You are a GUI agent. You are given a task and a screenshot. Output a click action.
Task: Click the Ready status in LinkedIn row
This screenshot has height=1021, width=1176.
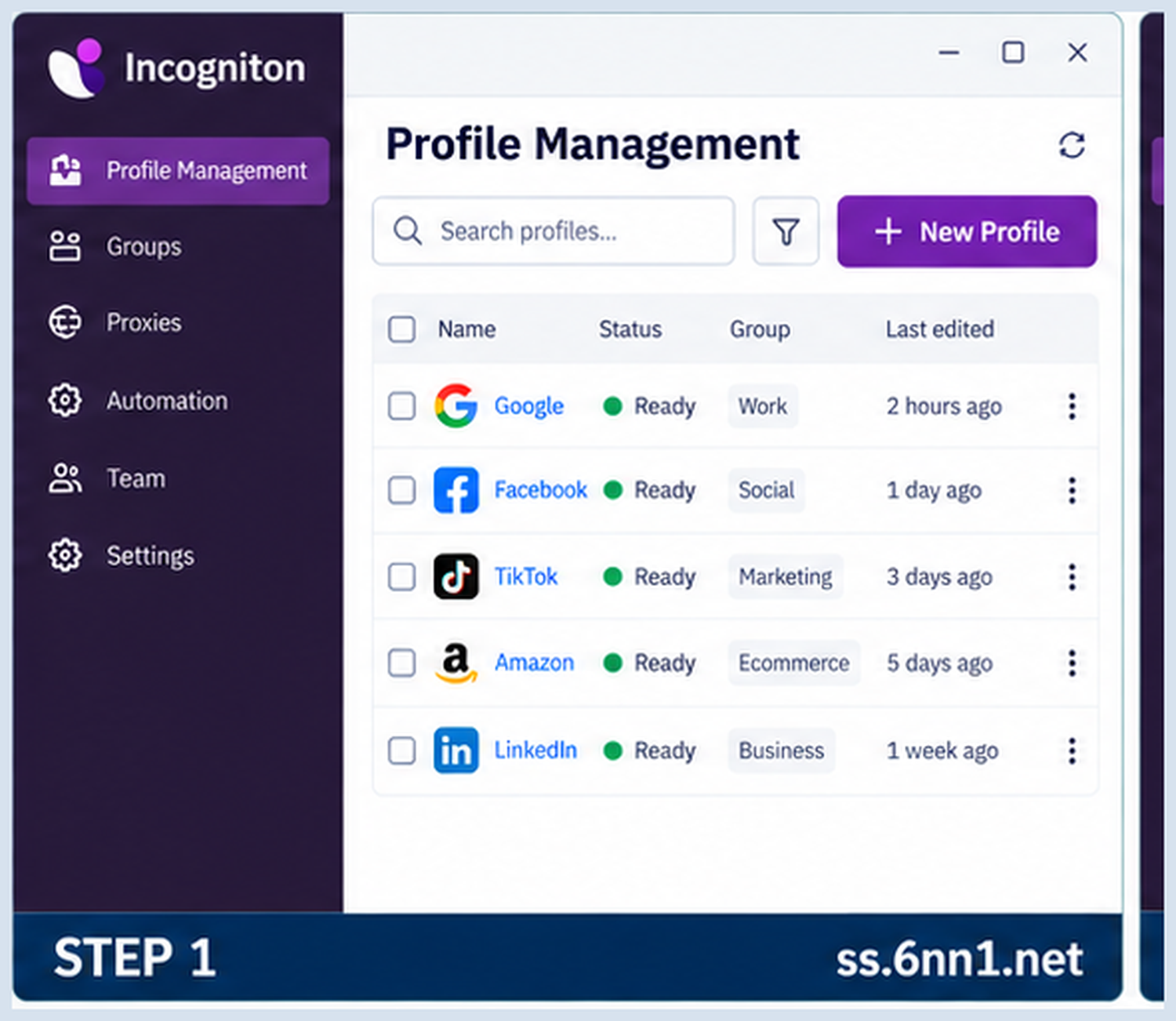click(x=649, y=750)
